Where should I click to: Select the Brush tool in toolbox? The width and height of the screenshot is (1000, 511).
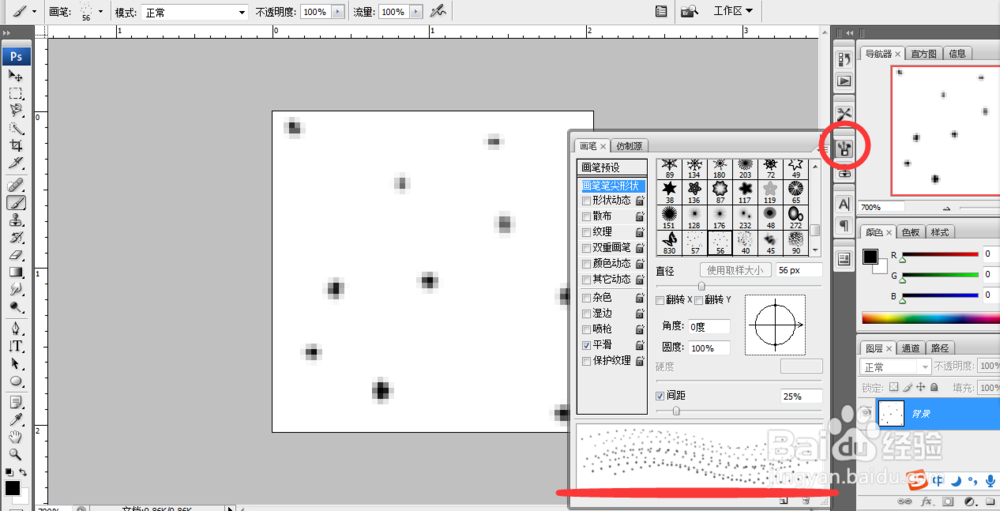coord(16,203)
